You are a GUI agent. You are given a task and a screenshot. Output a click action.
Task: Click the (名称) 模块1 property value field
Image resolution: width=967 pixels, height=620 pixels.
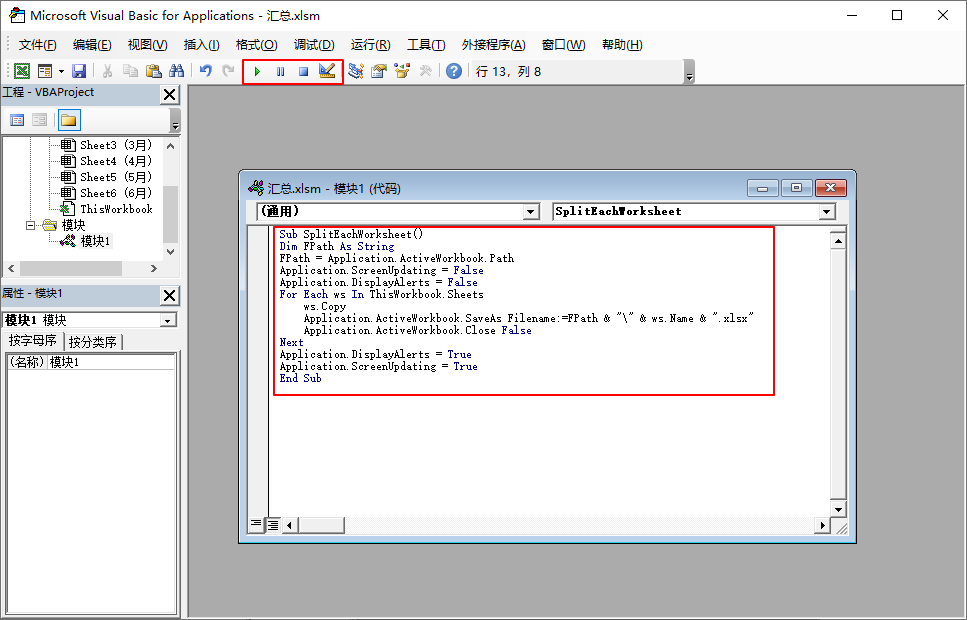click(112, 362)
